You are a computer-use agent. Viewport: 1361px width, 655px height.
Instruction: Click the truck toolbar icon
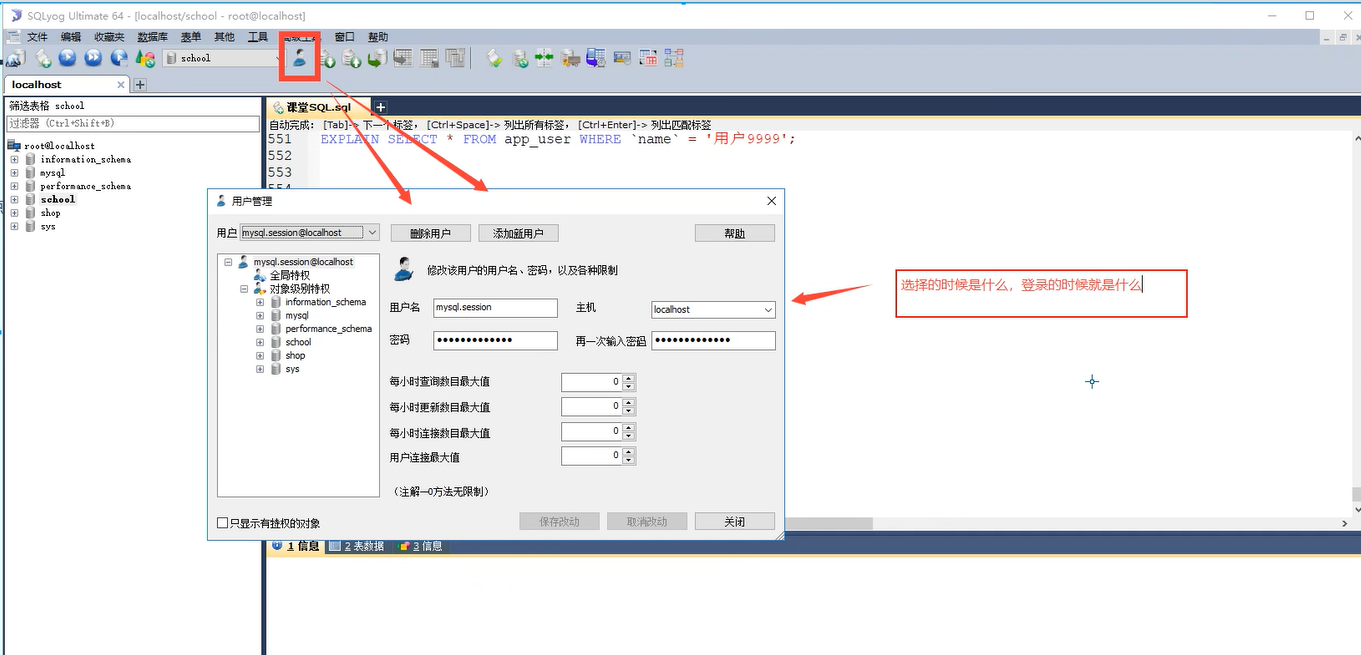pos(570,58)
